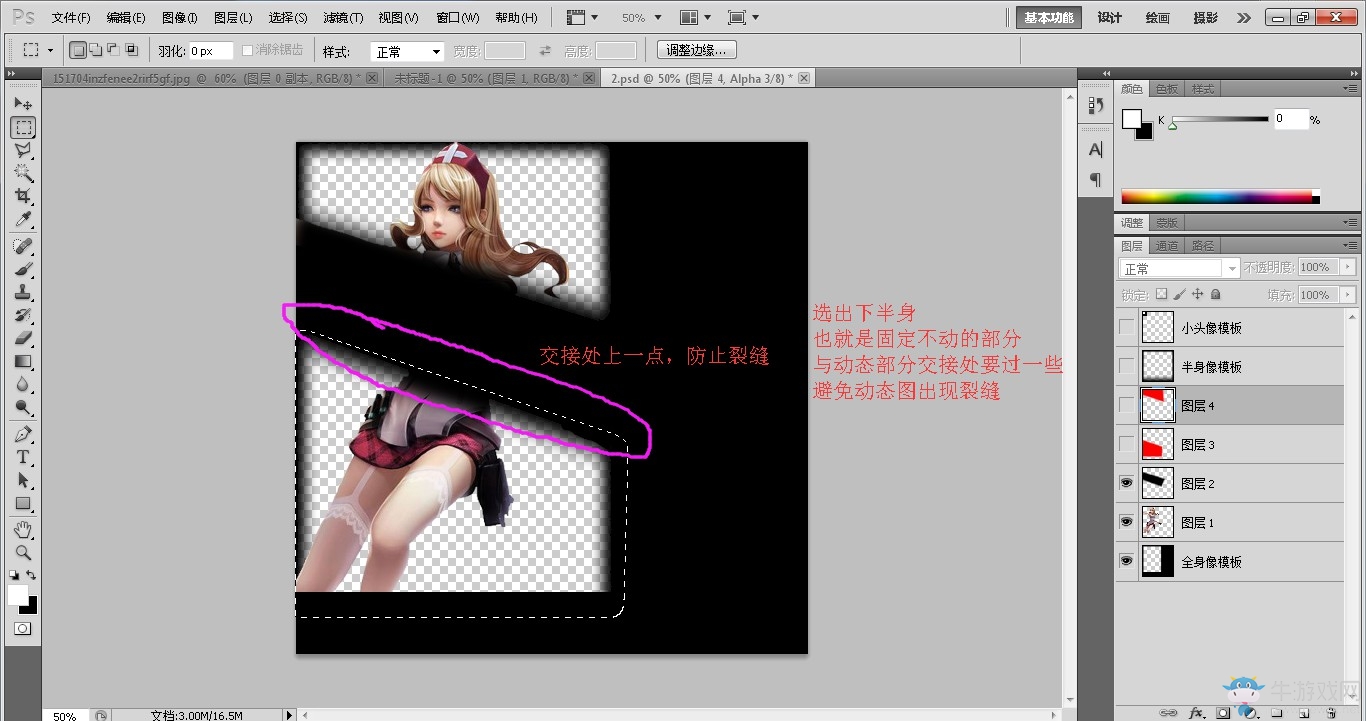Select the Dodge tool

coord(23,407)
